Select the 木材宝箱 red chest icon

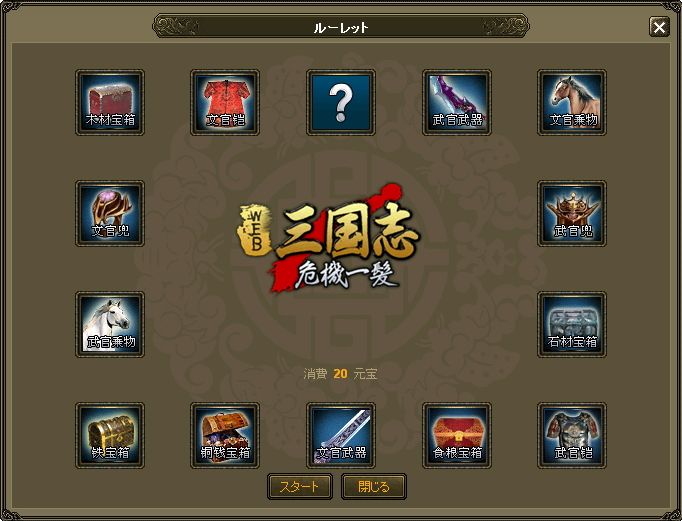coord(110,103)
